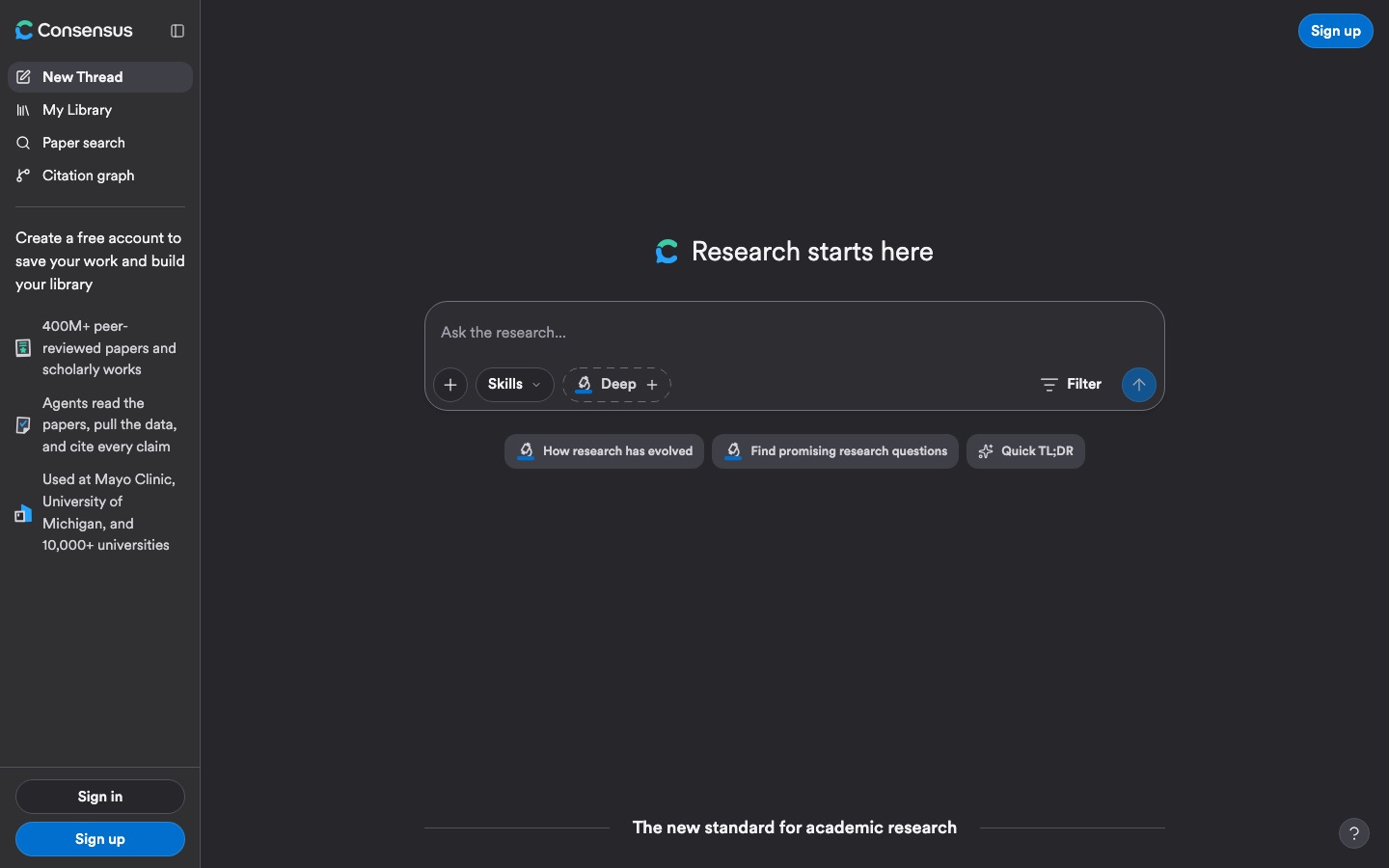Image resolution: width=1389 pixels, height=868 pixels.
Task: Click the plus attachment button in the query box
Action: tap(450, 385)
